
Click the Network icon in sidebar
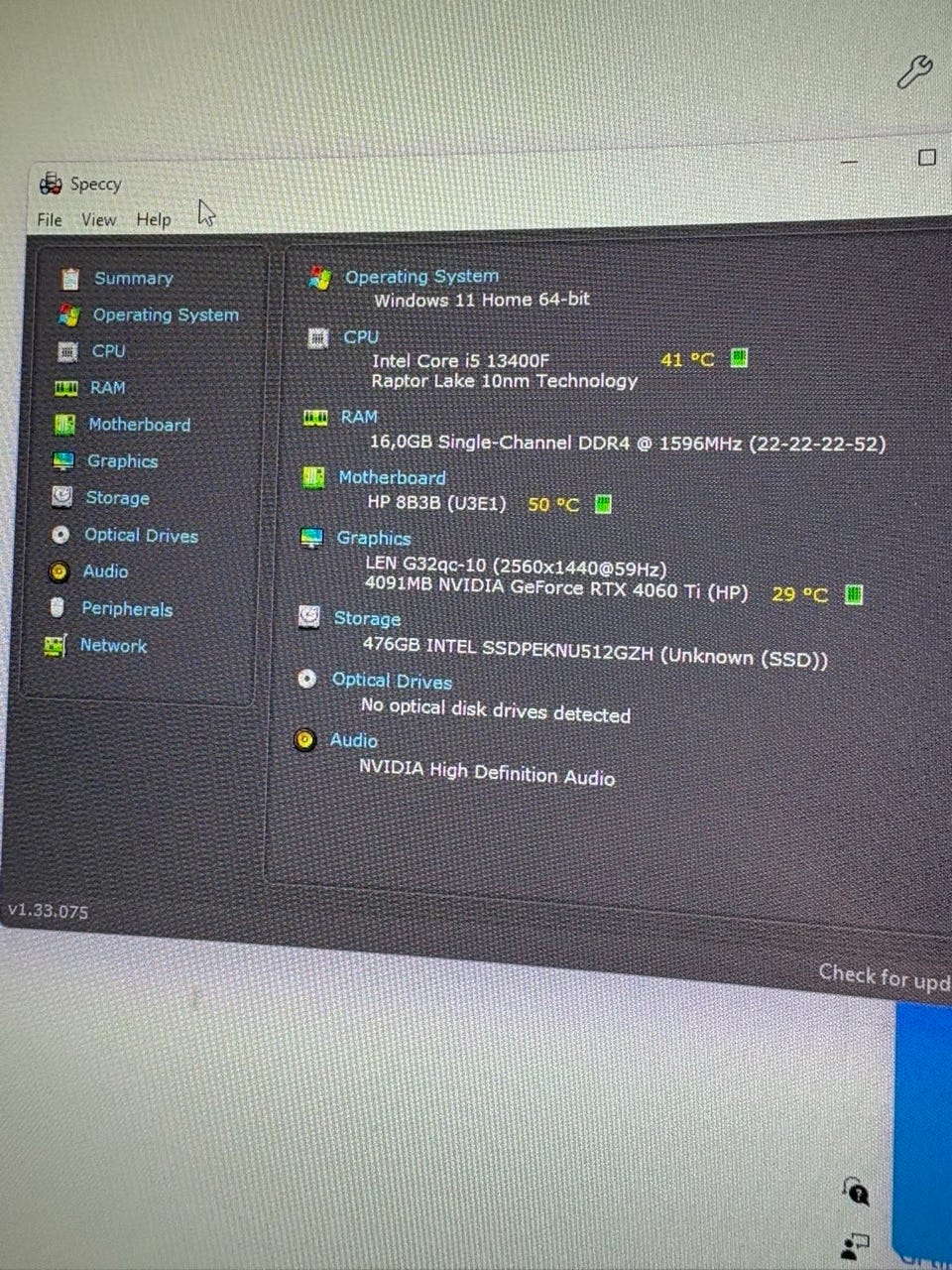[56, 646]
